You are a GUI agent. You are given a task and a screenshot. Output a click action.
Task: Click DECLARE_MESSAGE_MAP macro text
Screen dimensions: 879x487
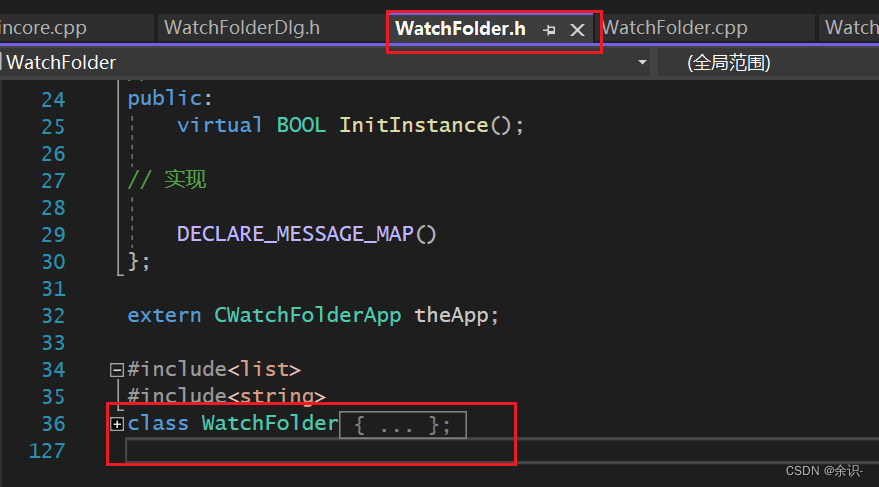(295, 234)
